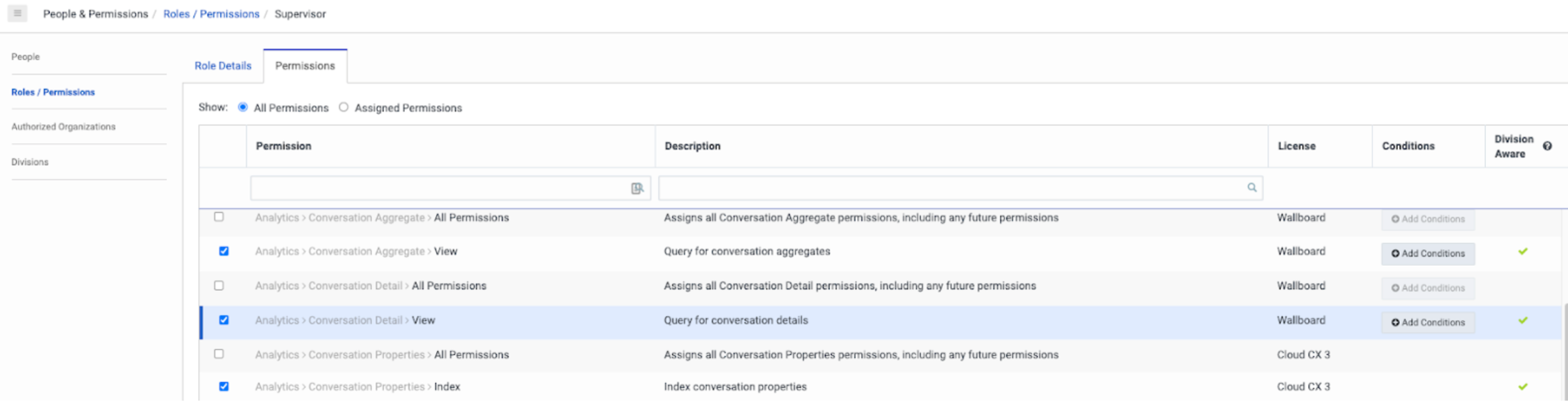
Task: Uncheck Analytics Conversation Aggregate View permission
Action: tap(224, 252)
